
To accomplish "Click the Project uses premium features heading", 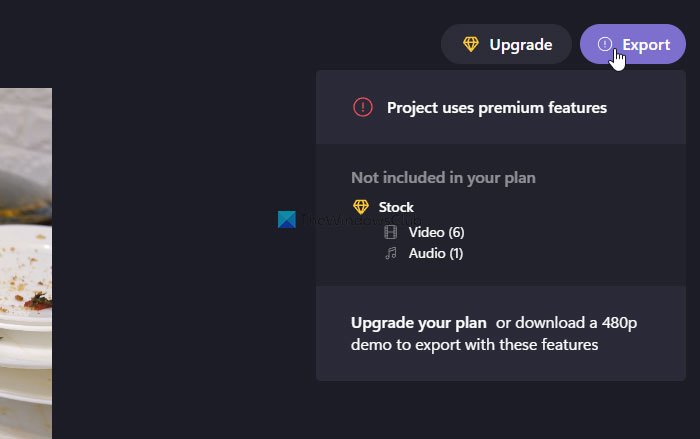I will [x=497, y=107].
